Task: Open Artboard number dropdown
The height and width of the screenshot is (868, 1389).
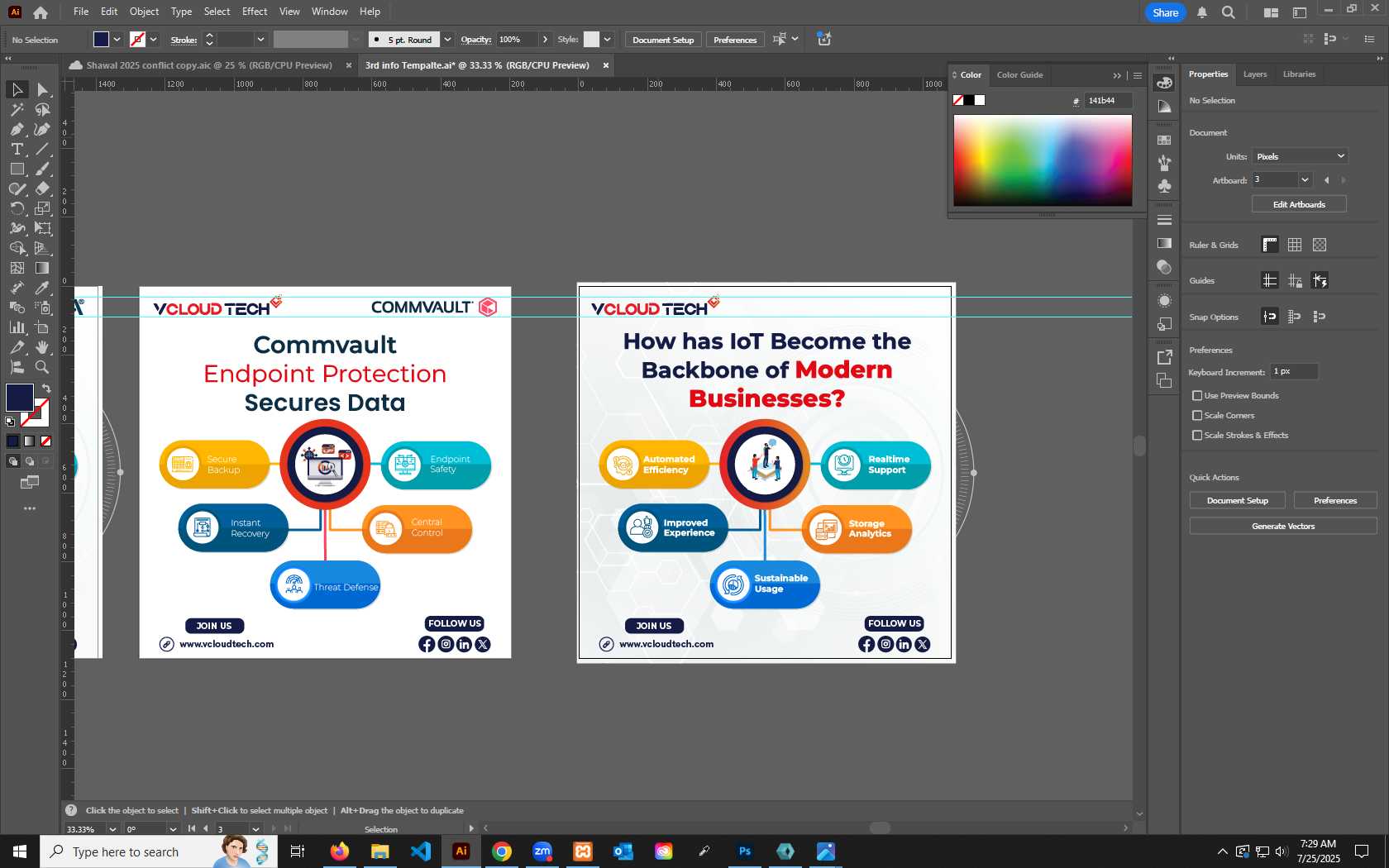Action: pyautogui.click(x=1305, y=180)
